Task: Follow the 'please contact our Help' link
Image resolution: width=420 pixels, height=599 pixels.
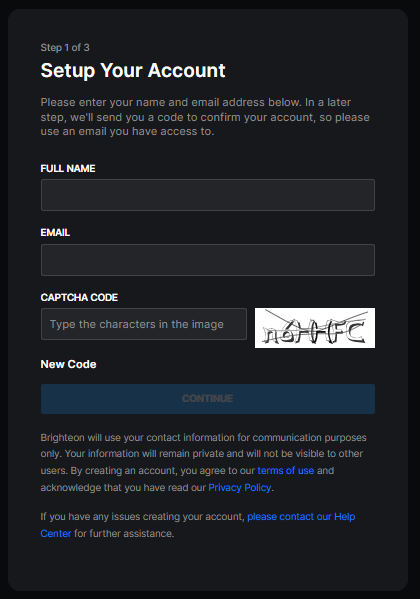Action: (301, 516)
